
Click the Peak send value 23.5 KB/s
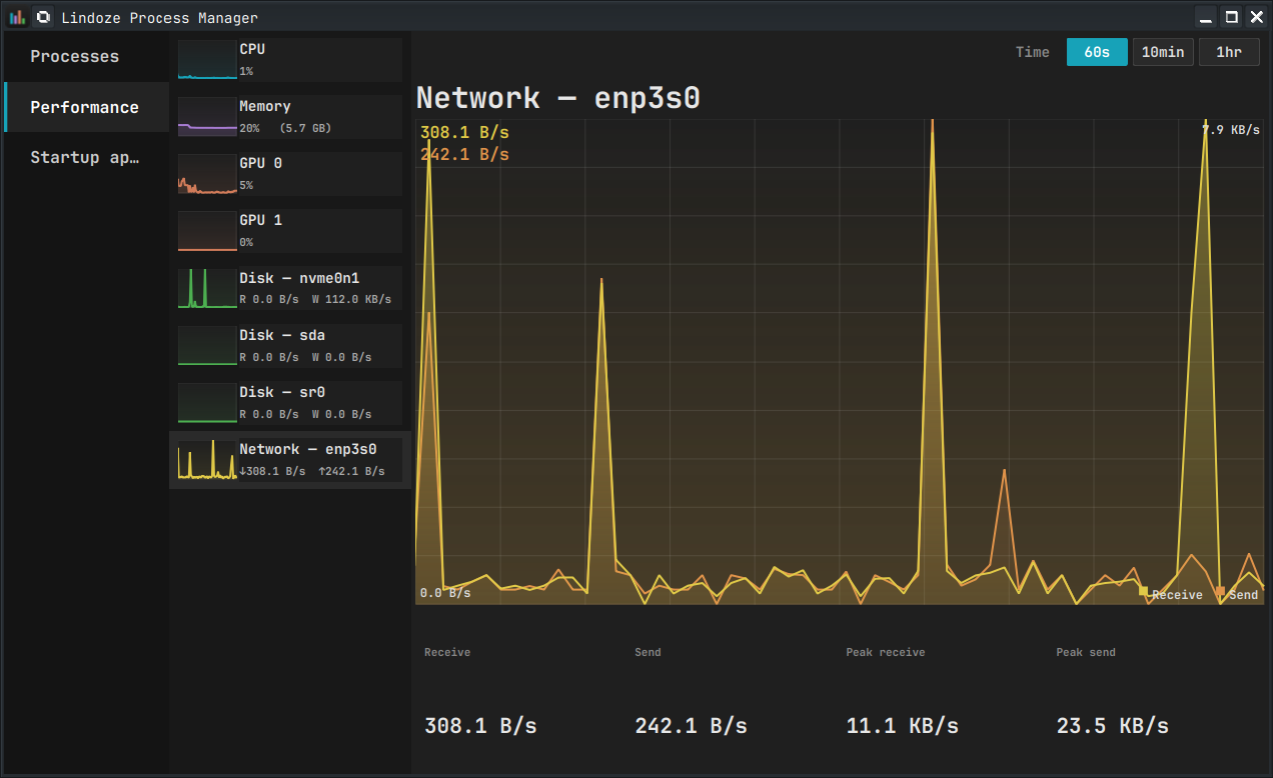1112,726
